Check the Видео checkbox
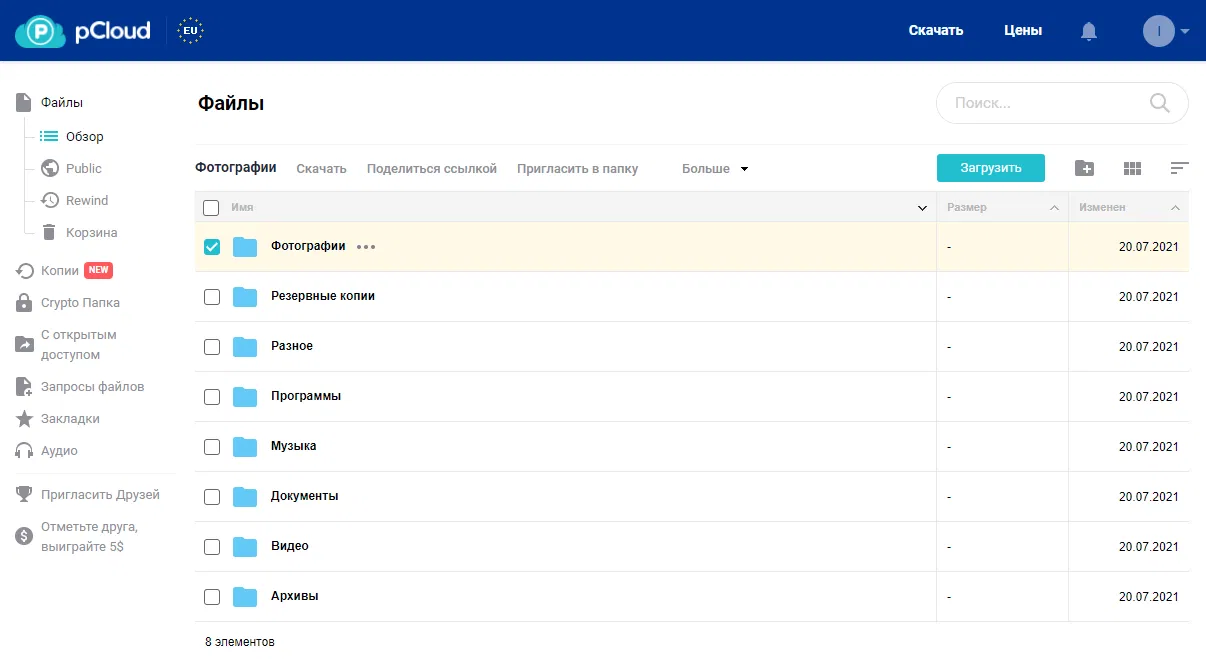Viewport: 1206px width, 659px height. pyautogui.click(x=212, y=547)
